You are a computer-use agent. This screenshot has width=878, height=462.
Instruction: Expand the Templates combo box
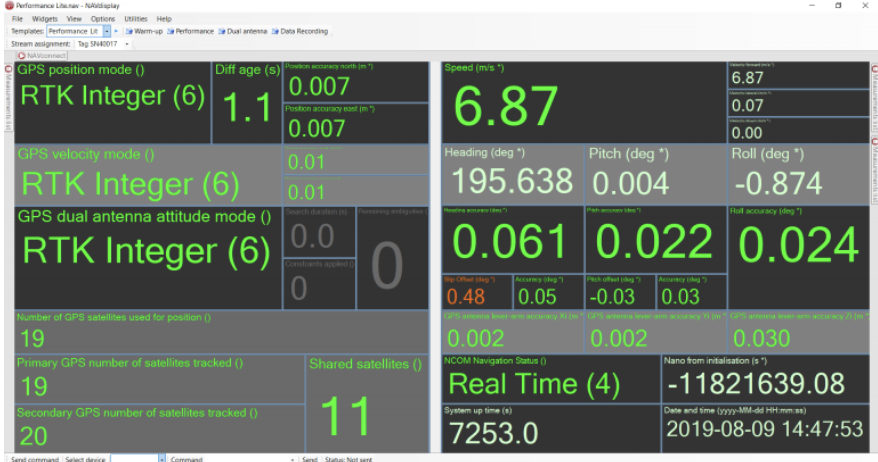pos(107,31)
